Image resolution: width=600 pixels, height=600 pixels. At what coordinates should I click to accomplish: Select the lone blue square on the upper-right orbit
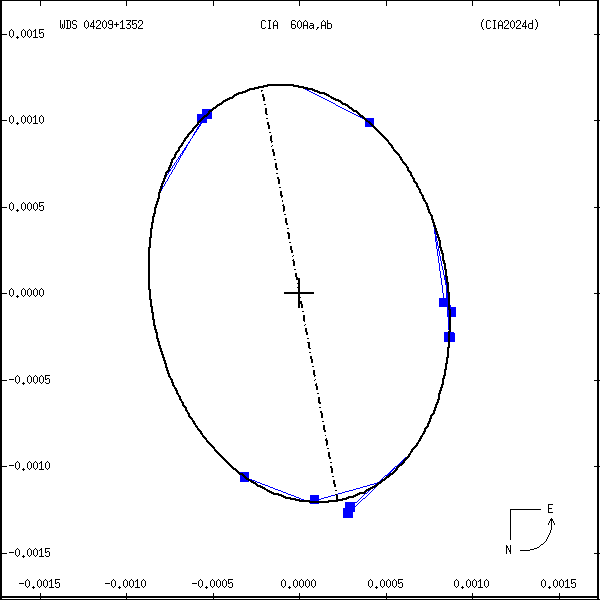tap(369, 122)
